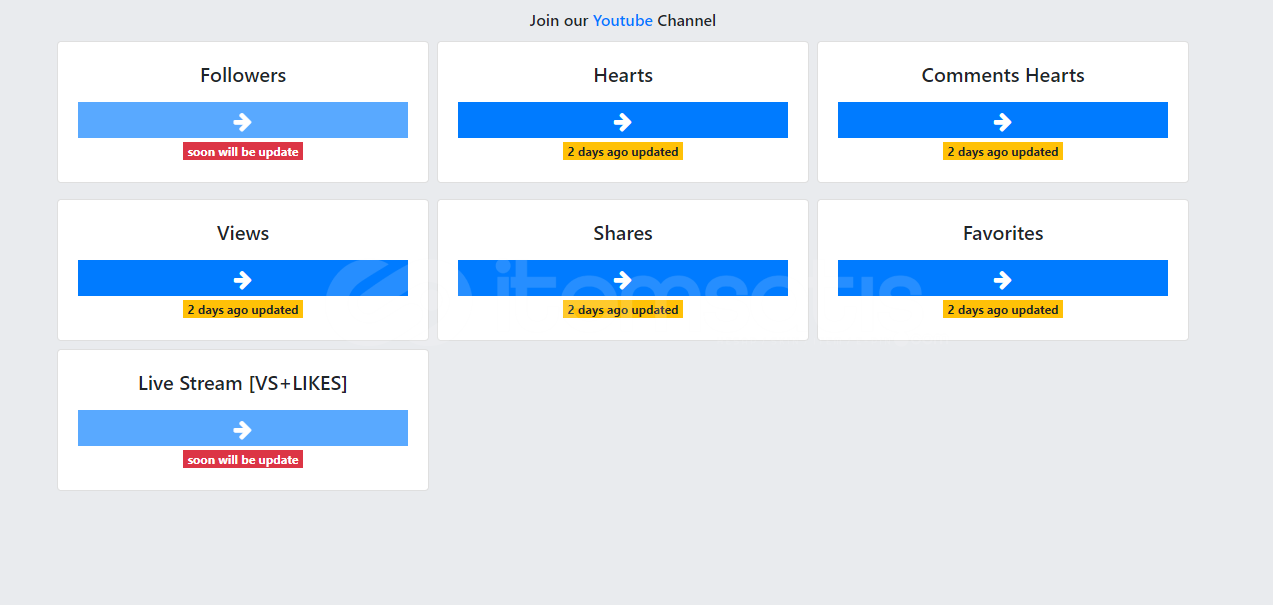Click red 'soon will be update' badge under Followers

(x=243, y=152)
